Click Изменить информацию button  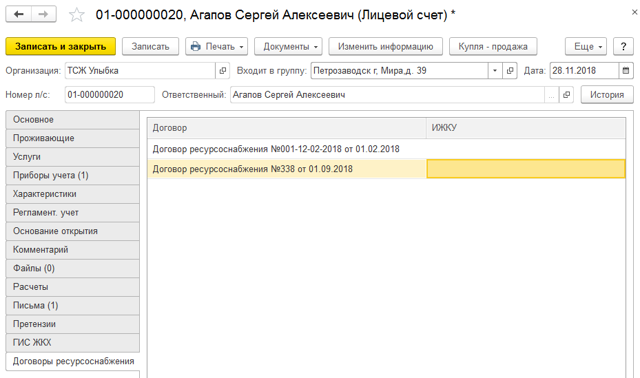pos(385,47)
